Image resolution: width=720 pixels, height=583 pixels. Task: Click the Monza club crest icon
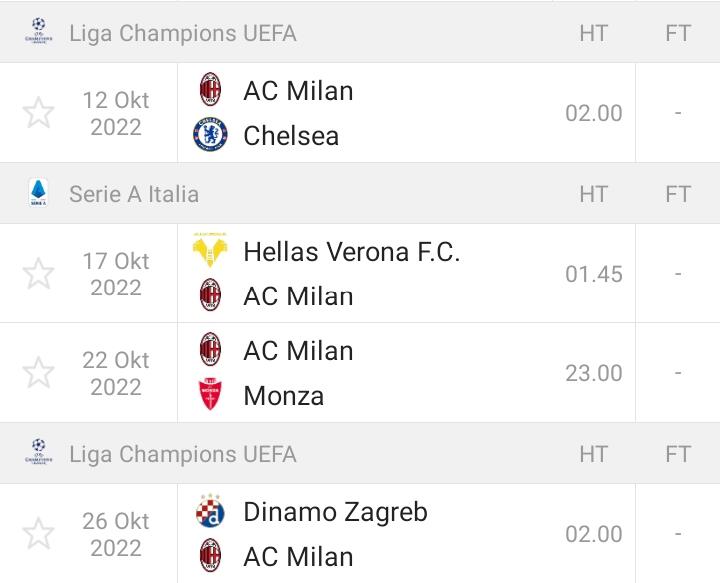point(211,395)
